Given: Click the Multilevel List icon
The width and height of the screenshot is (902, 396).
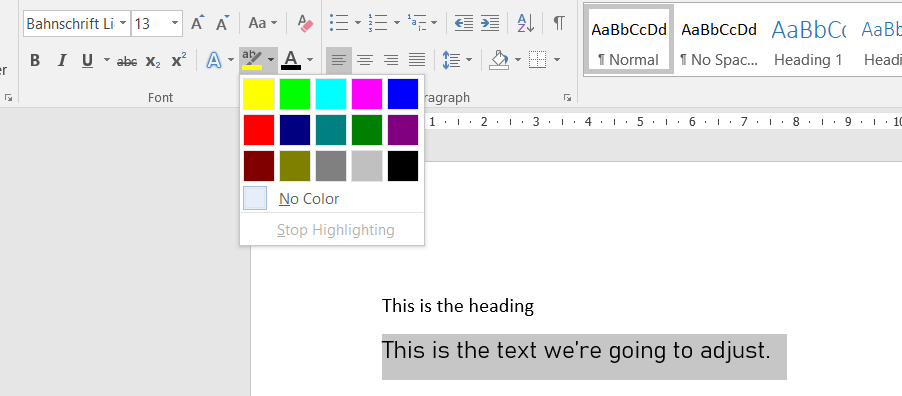Looking at the screenshot, I should pos(416,24).
